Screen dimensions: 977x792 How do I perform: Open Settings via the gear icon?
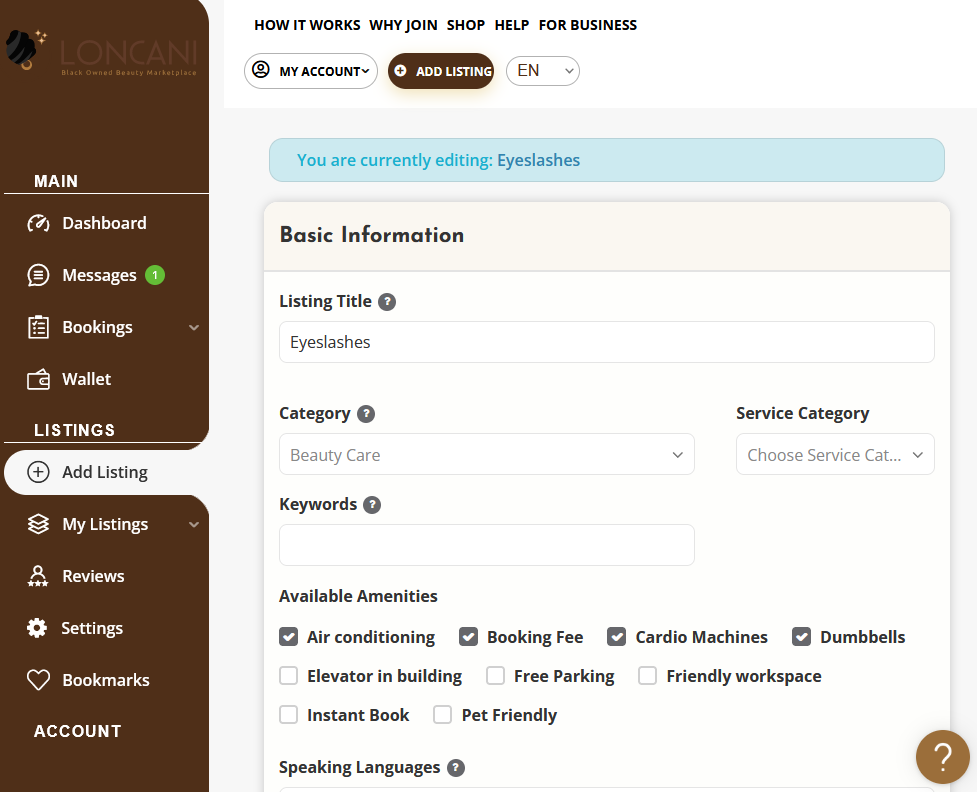pyautogui.click(x=37, y=627)
